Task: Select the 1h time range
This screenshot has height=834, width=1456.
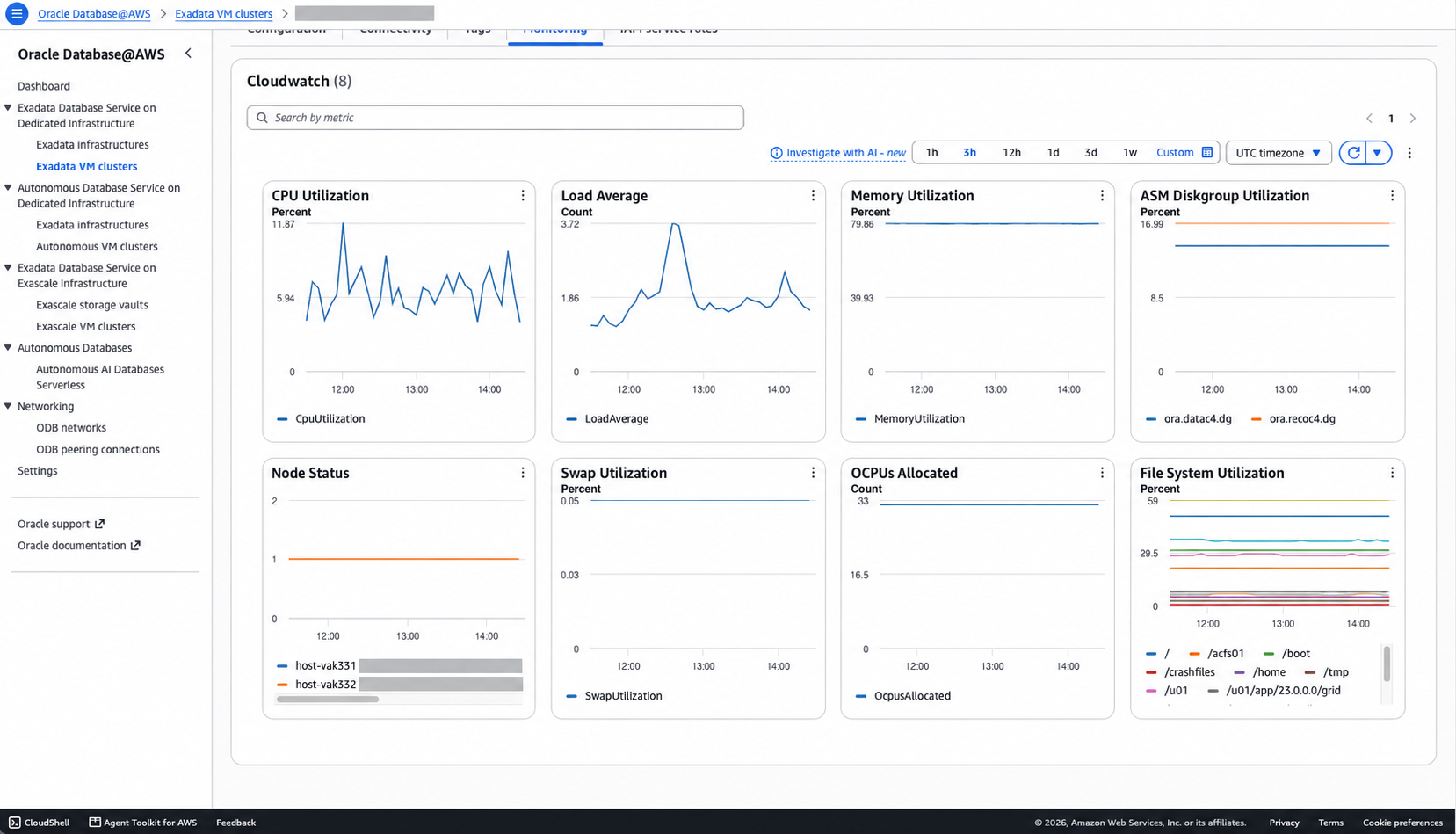Action: [932, 153]
